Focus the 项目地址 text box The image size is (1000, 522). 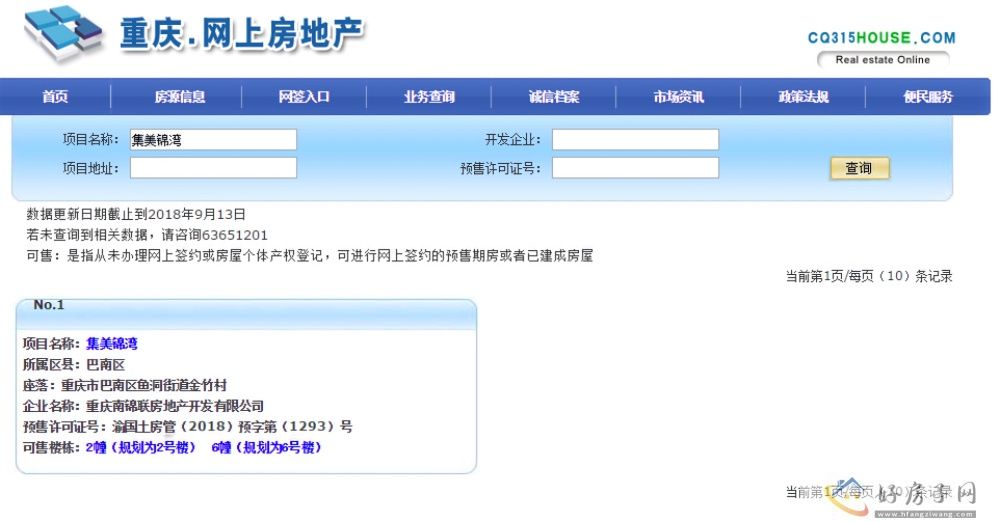[x=213, y=168]
